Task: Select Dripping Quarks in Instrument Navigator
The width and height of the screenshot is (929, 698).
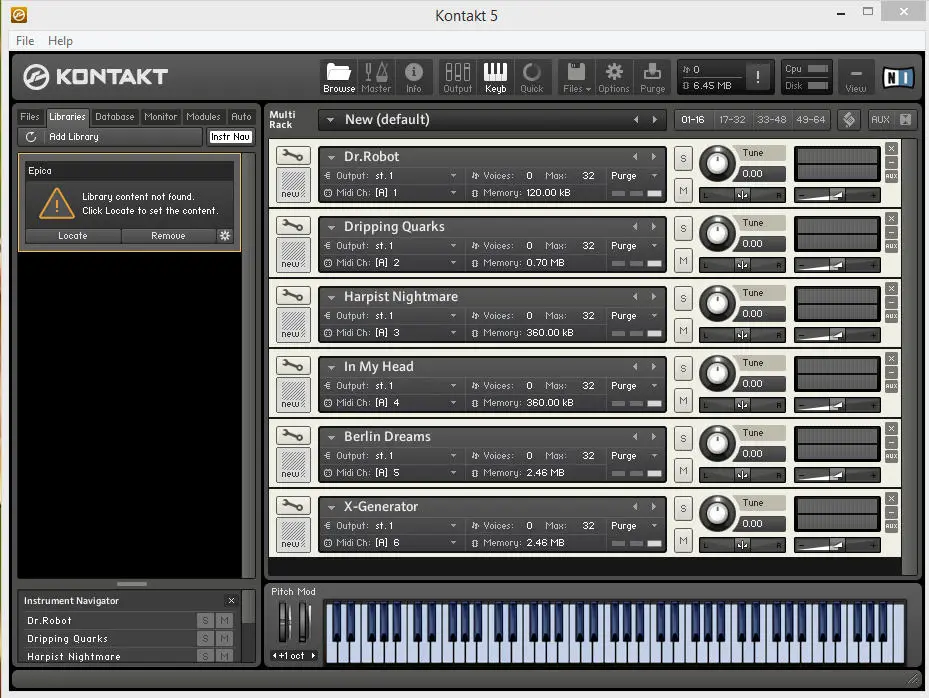Action: coord(67,639)
